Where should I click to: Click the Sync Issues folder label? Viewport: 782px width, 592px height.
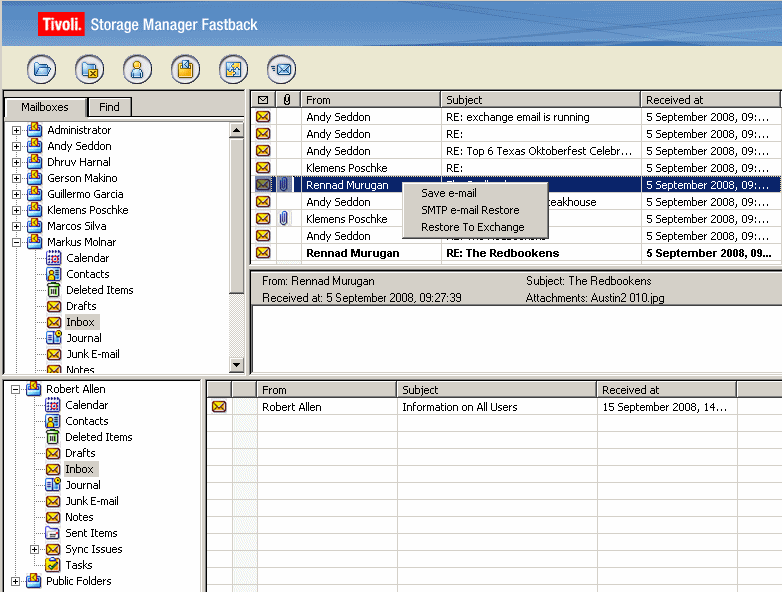pos(94,549)
